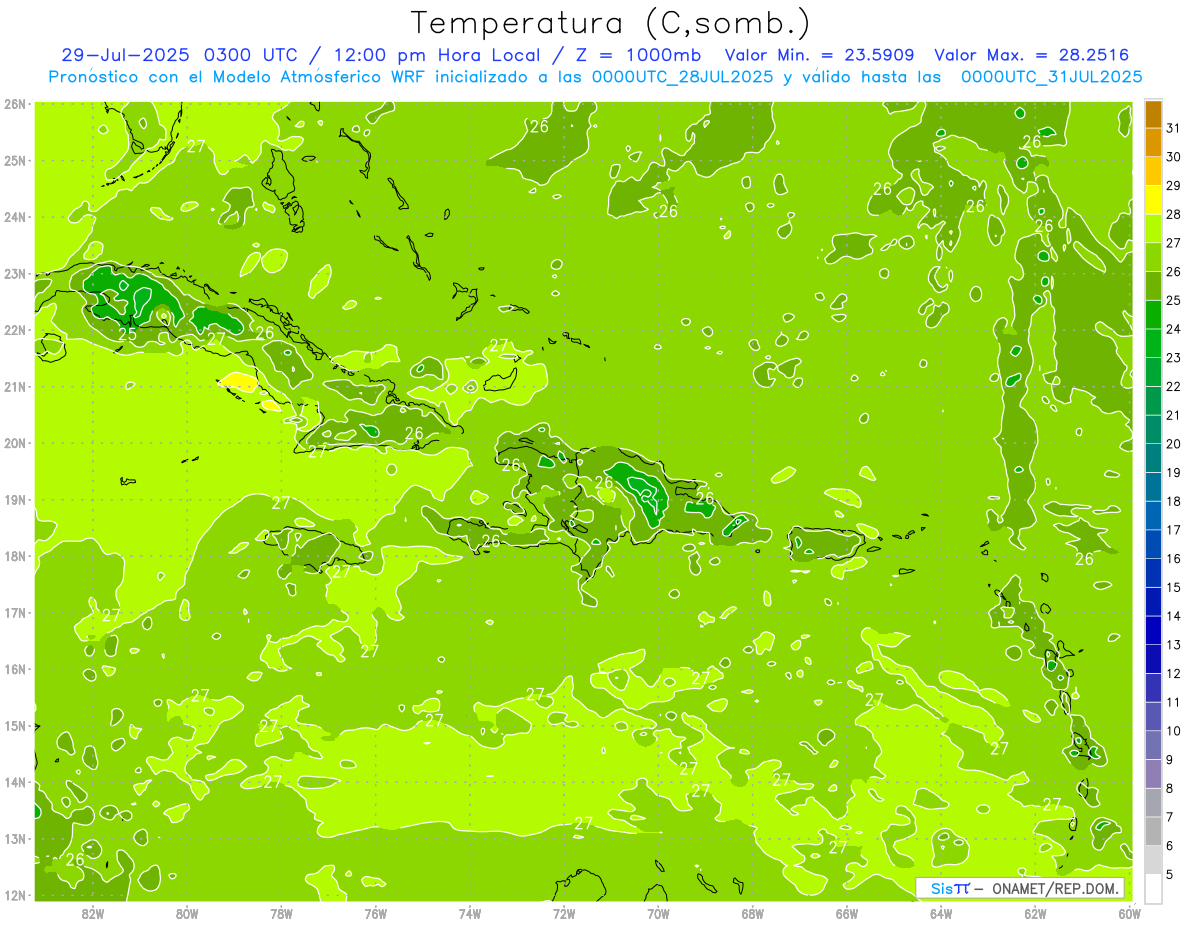The width and height of the screenshot is (1200, 927).
Task: Click the 'Valor Max. = 28.2516' value
Action: click(1032, 55)
